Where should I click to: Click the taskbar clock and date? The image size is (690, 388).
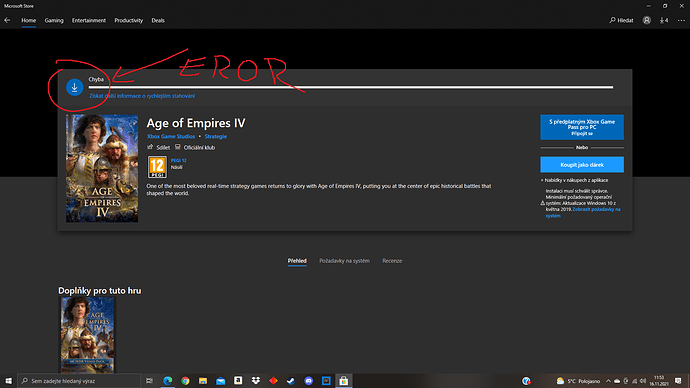coord(659,381)
